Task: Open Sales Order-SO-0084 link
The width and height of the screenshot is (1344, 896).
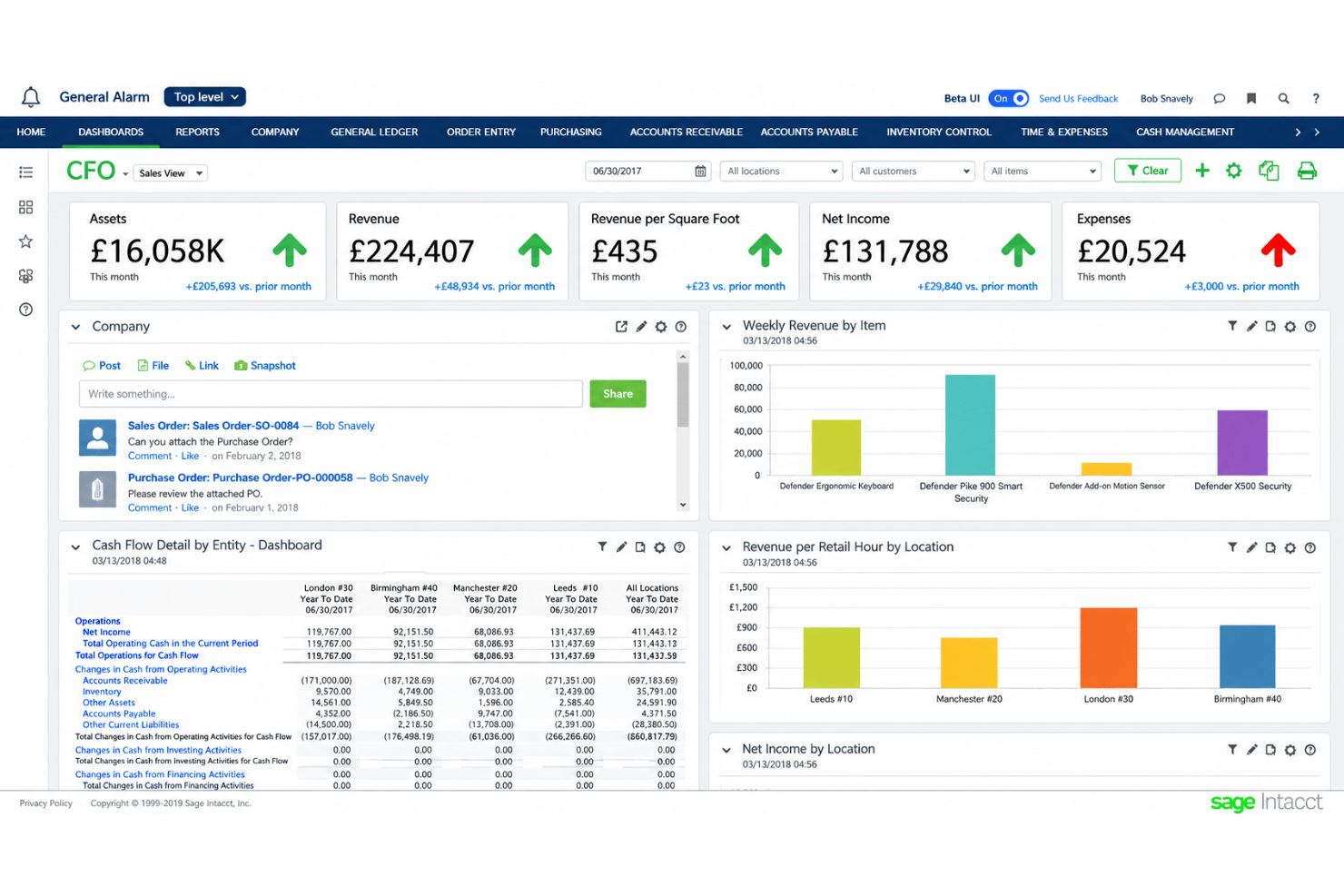Action: 213,426
